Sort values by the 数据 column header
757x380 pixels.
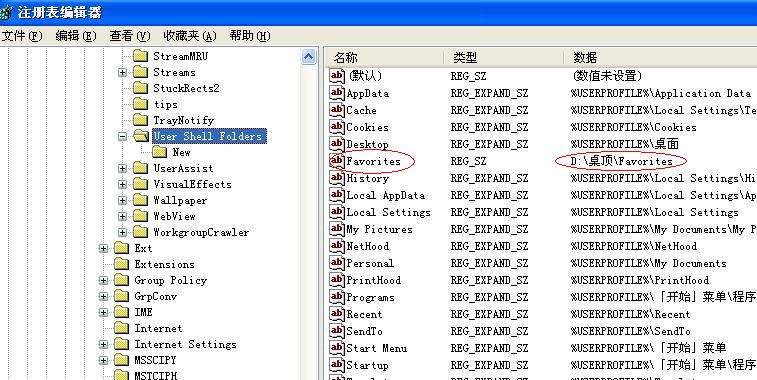click(660, 57)
